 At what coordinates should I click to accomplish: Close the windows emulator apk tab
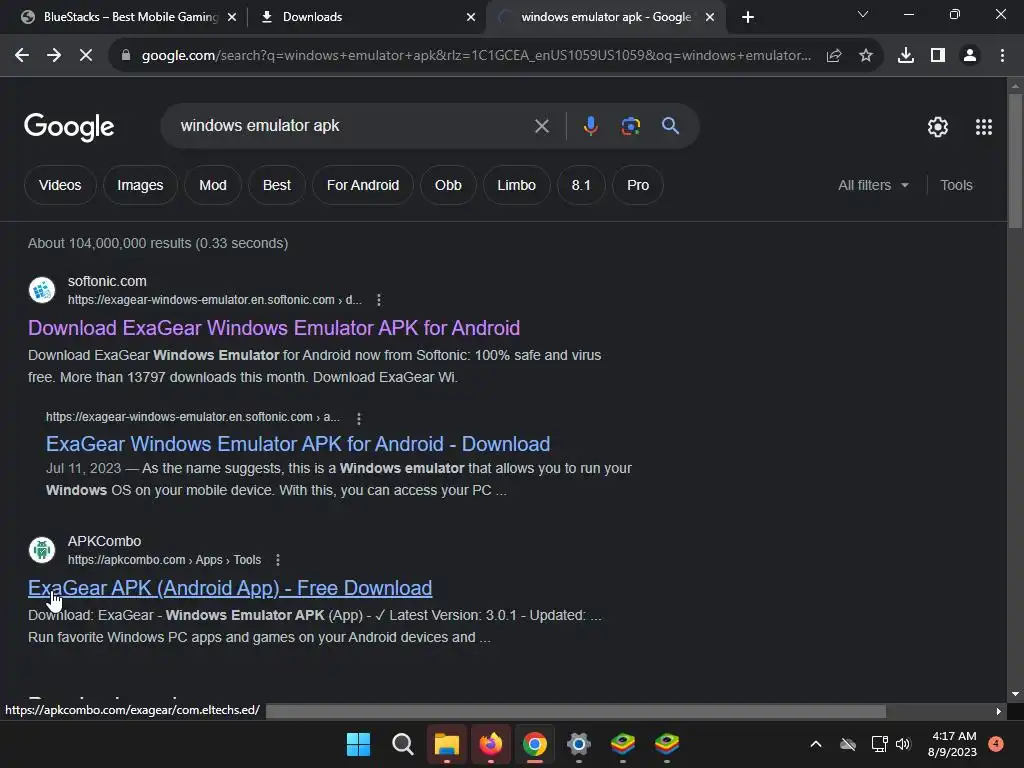pyautogui.click(x=710, y=17)
